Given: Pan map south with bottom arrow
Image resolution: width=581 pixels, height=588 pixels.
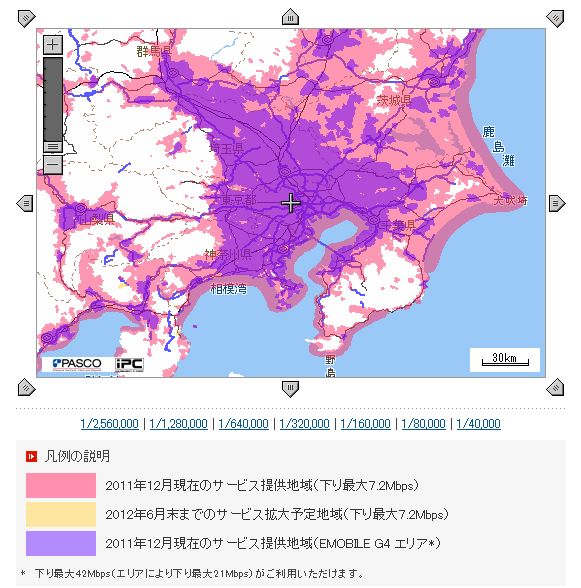Looking at the screenshot, I should point(290,388).
